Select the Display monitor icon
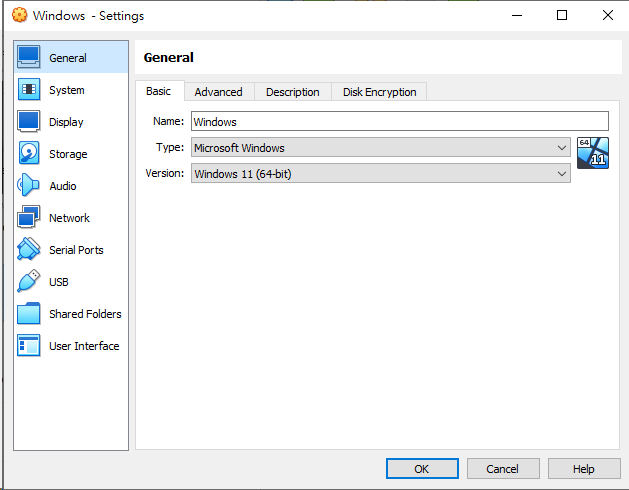 (x=29, y=122)
